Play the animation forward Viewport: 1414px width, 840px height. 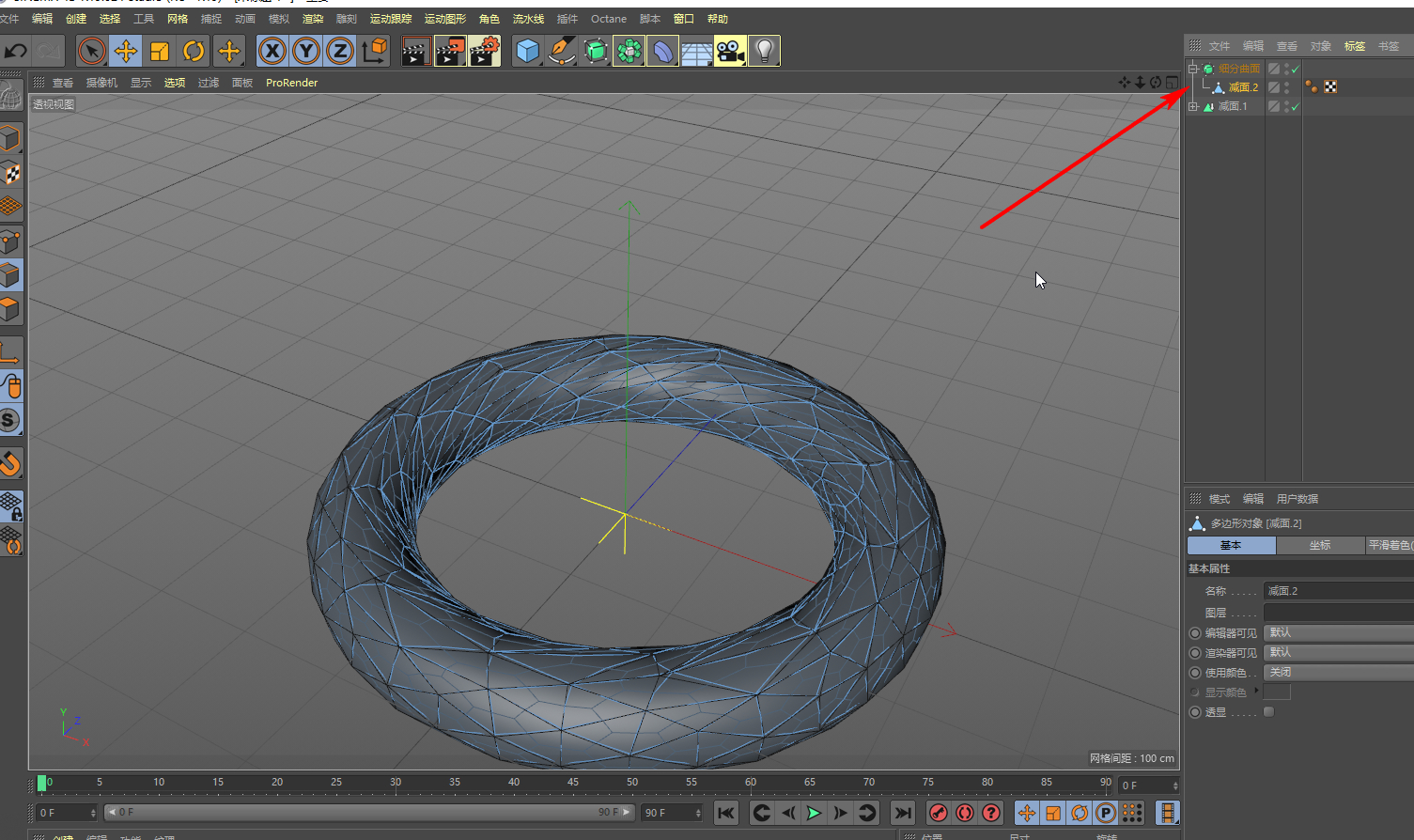pyautogui.click(x=814, y=813)
